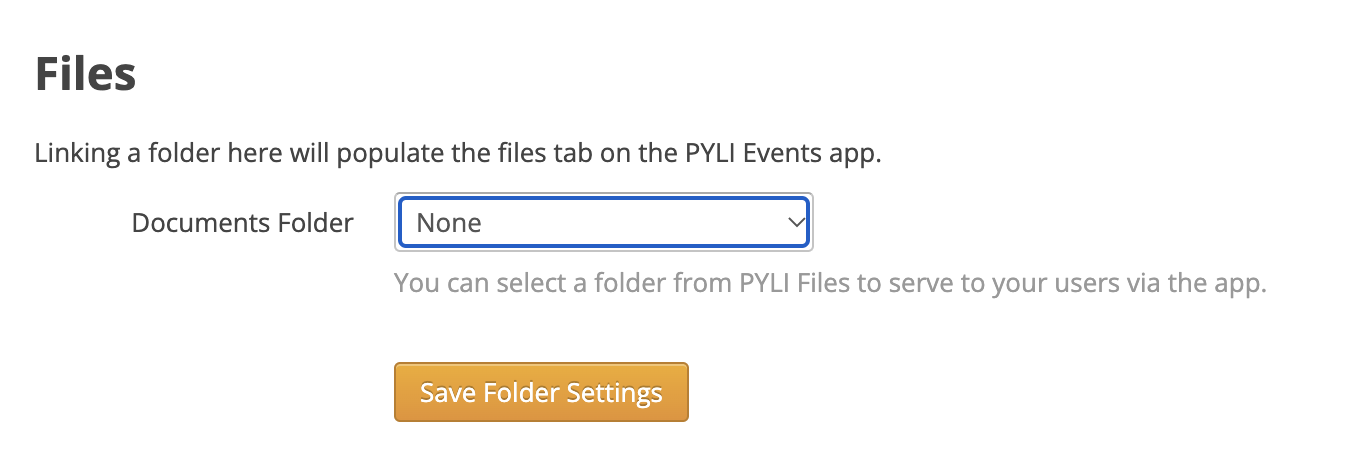Select the 'None' value in the folder combo box

449,223
